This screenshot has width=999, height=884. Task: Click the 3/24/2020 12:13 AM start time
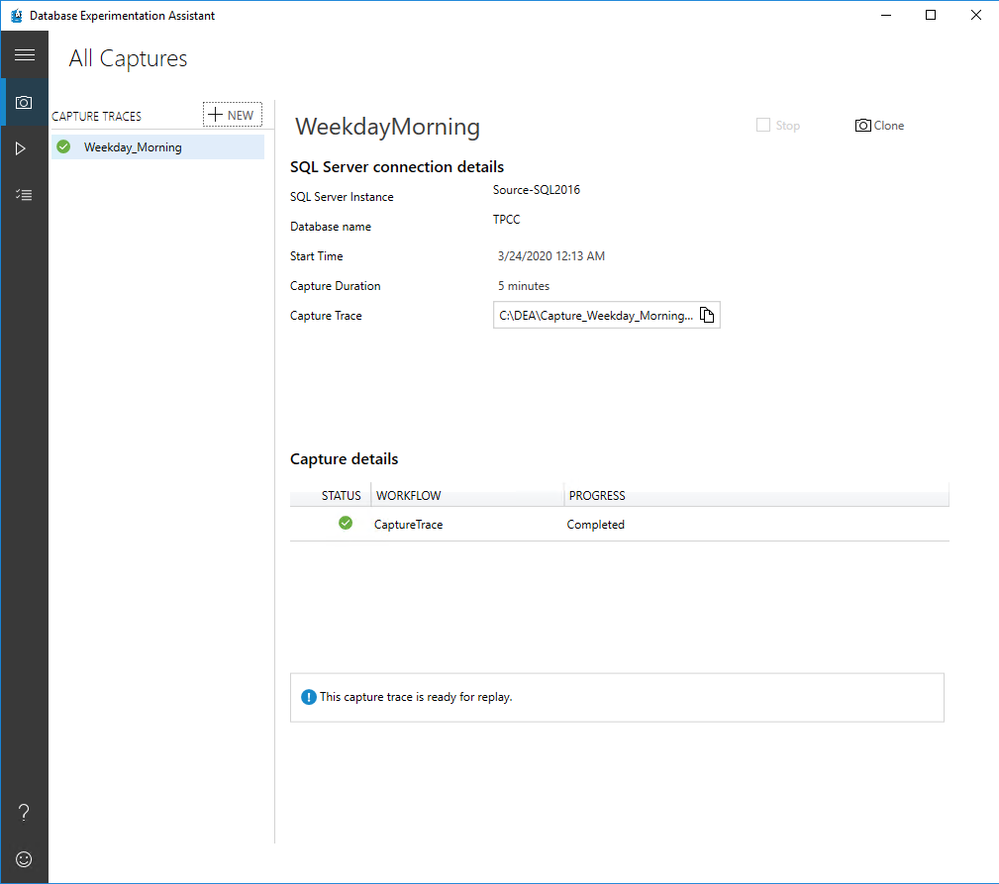point(551,256)
